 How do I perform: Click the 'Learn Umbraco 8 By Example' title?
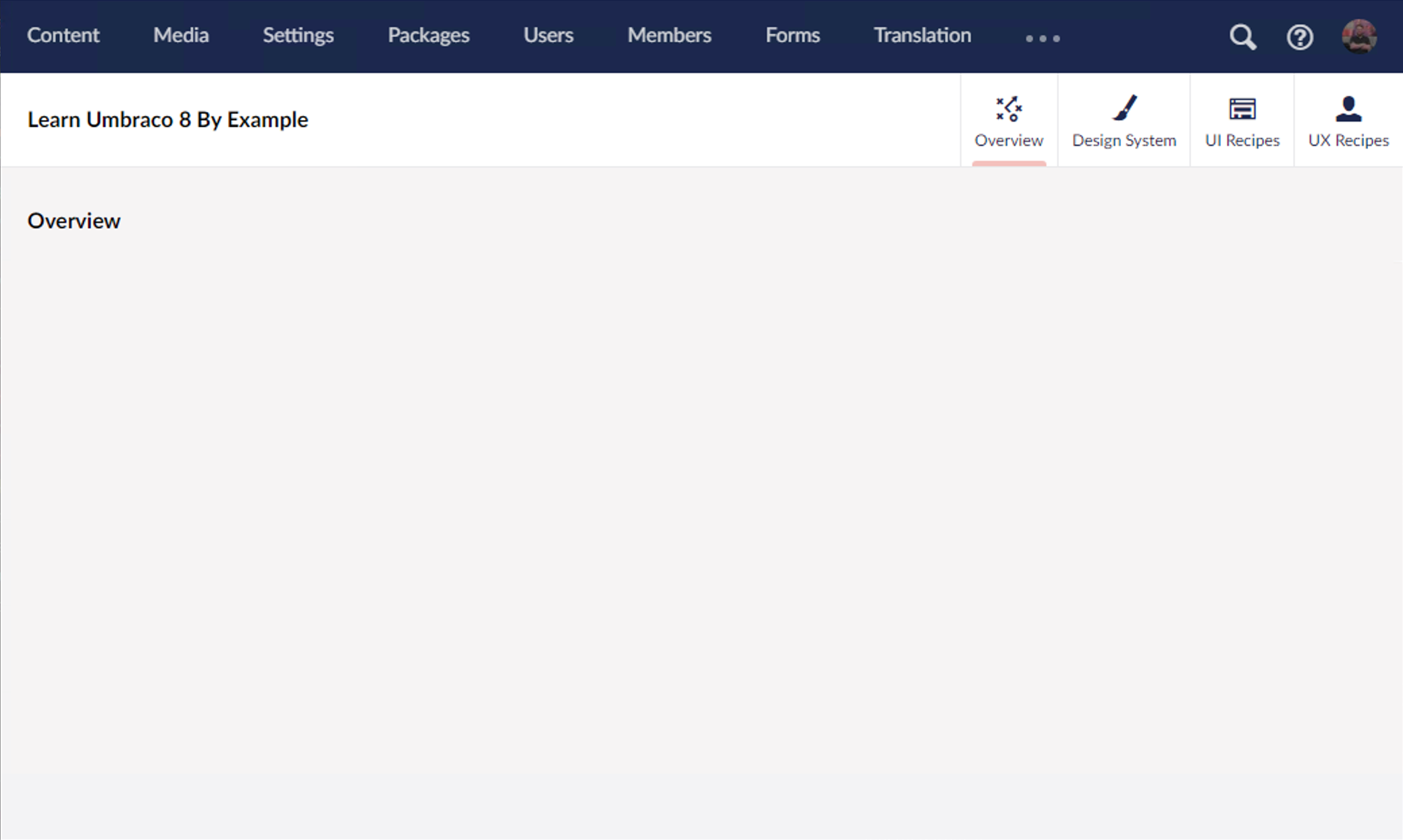click(x=167, y=120)
